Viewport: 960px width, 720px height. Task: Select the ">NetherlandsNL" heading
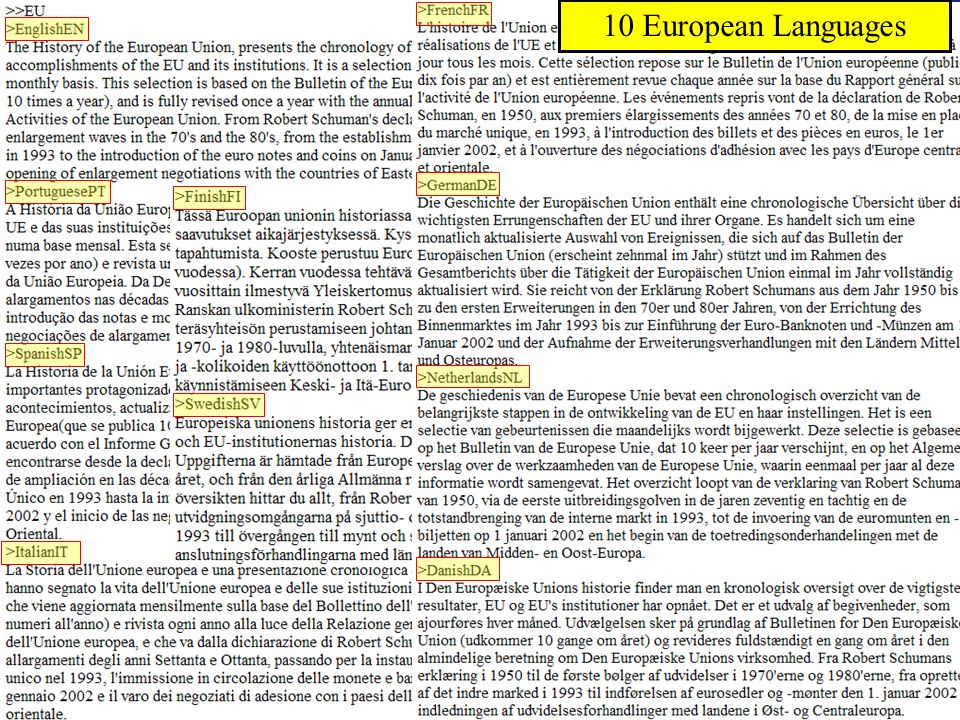472,377
